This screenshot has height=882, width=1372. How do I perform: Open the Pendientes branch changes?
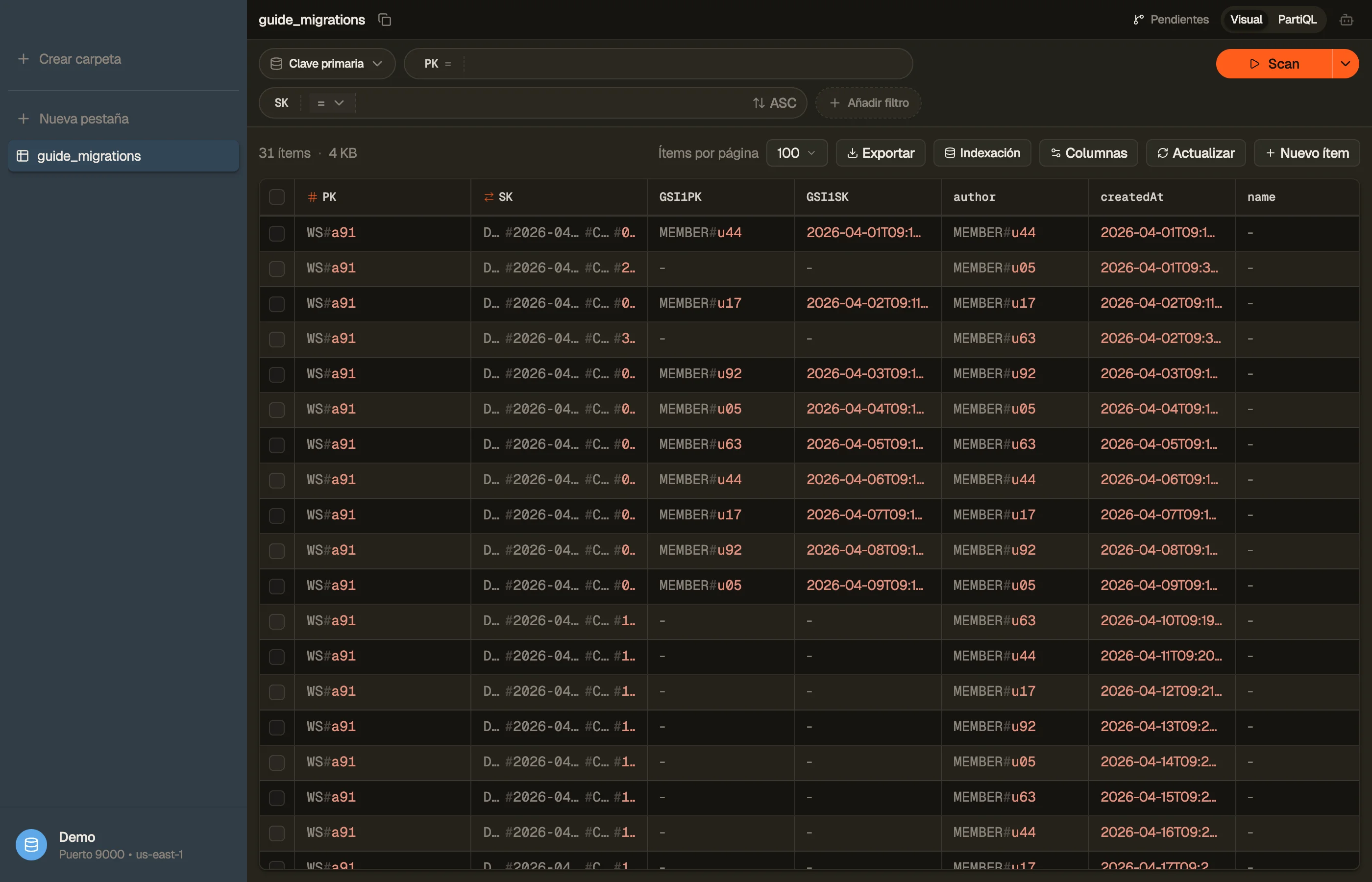click(x=1171, y=20)
